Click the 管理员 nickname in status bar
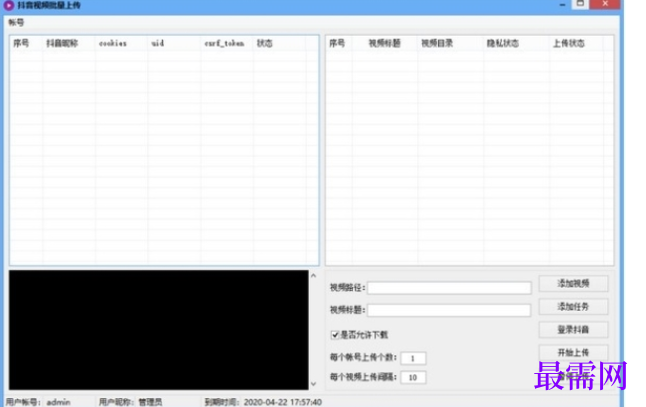This screenshot has width=646, height=407. point(150,402)
